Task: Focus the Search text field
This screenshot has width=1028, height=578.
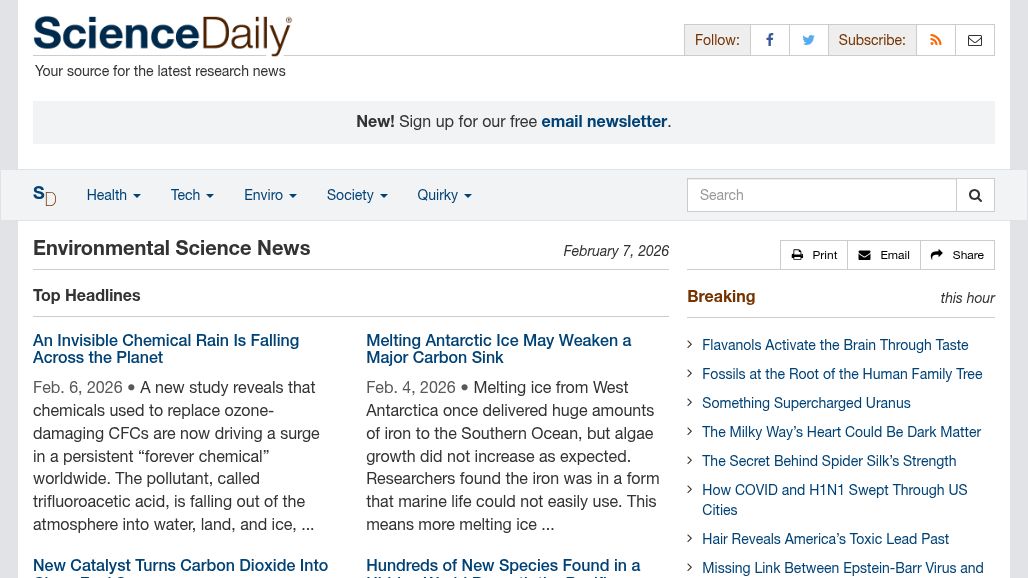Action: [821, 195]
